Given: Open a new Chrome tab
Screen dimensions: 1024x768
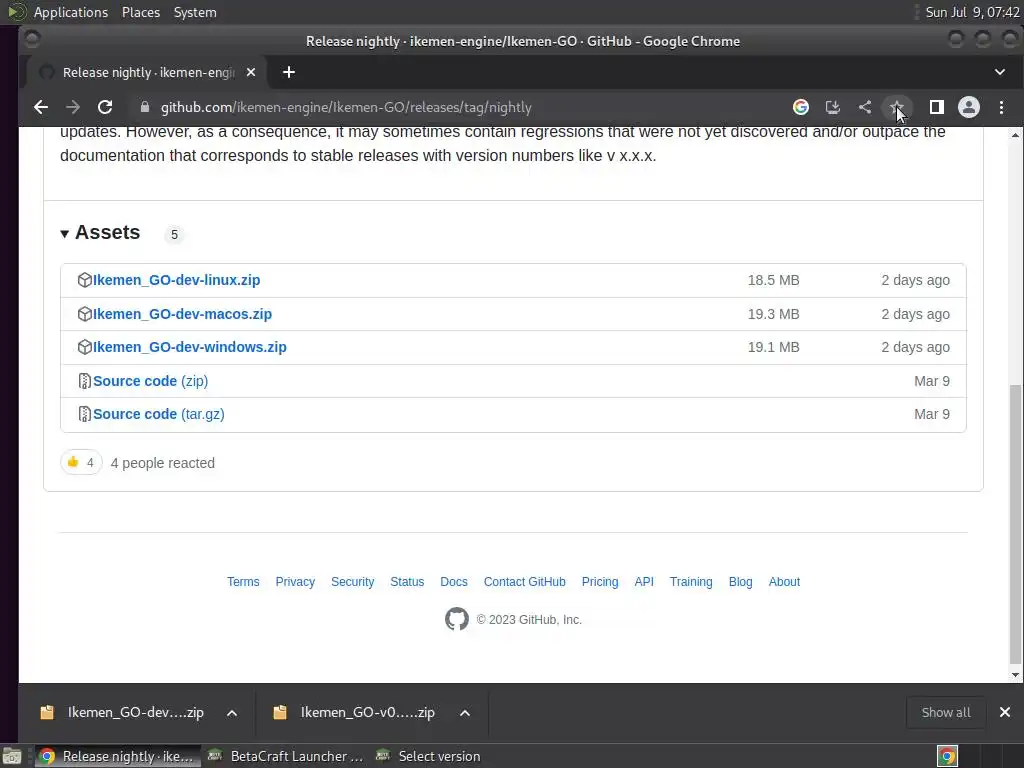Looking at the screenshot, I should [289, 72].
